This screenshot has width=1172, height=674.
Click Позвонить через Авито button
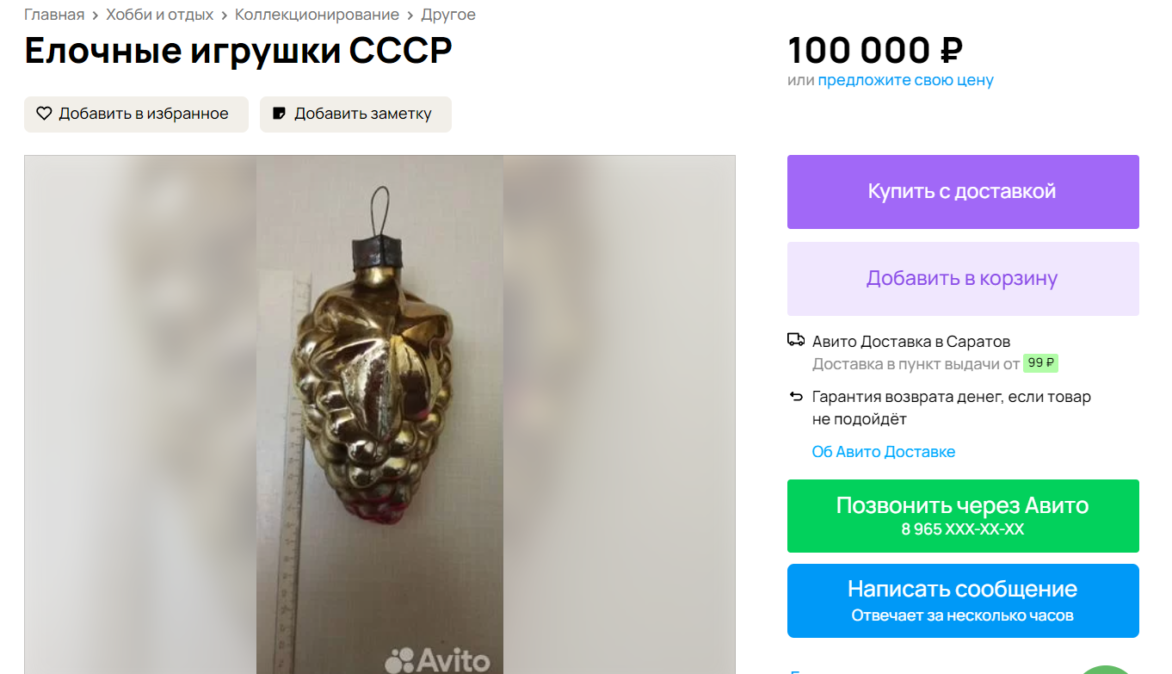pos(963,516)
